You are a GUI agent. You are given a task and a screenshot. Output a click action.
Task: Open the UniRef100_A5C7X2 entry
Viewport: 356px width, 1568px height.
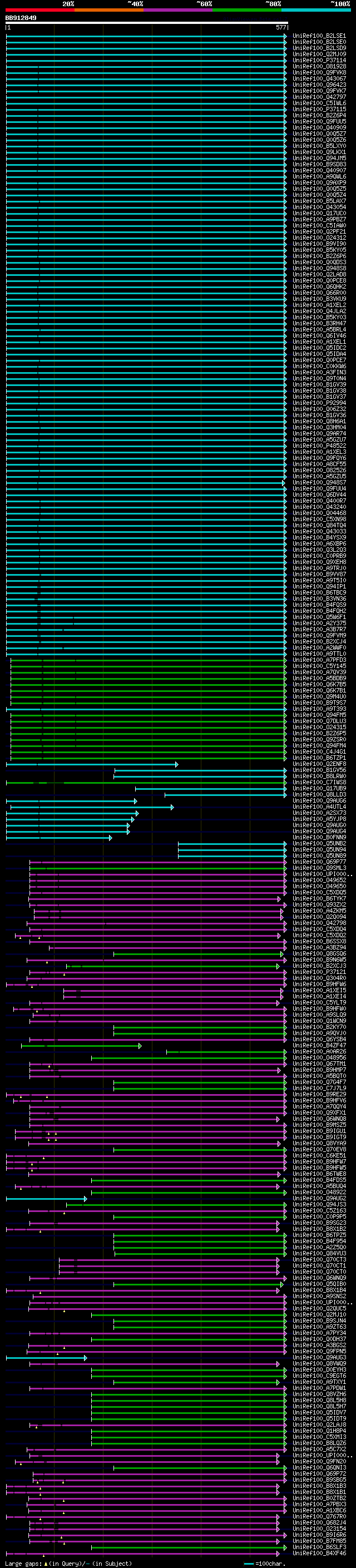319,1450
